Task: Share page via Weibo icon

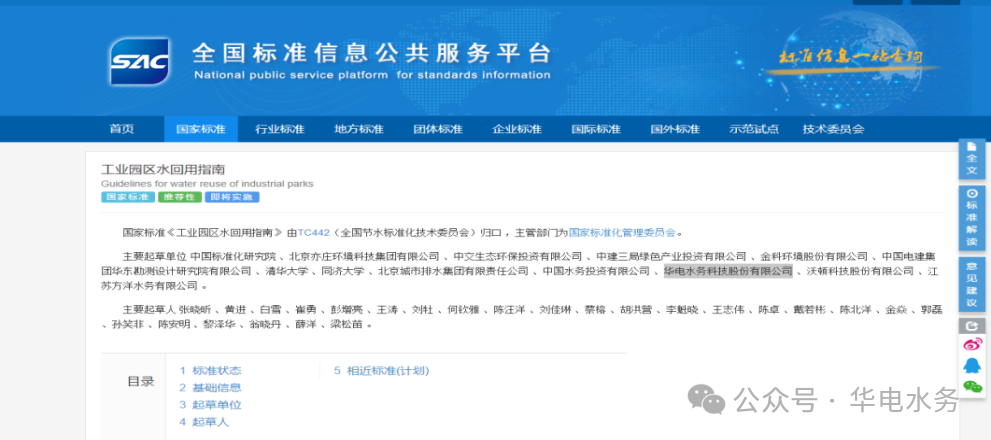Action: point(972,345)
